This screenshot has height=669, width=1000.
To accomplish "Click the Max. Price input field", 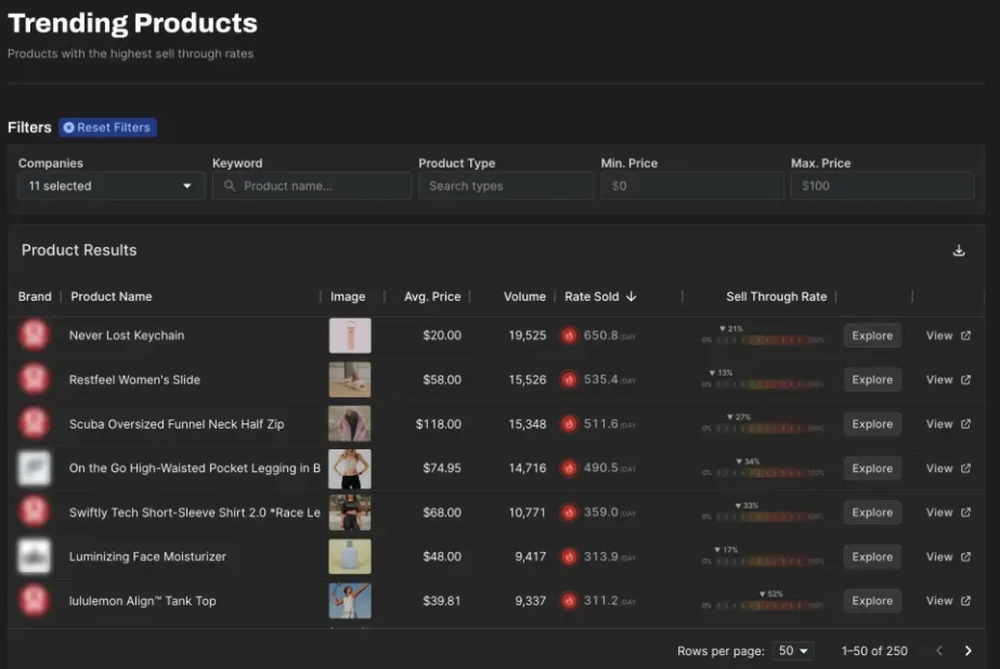I will point(882,186).
